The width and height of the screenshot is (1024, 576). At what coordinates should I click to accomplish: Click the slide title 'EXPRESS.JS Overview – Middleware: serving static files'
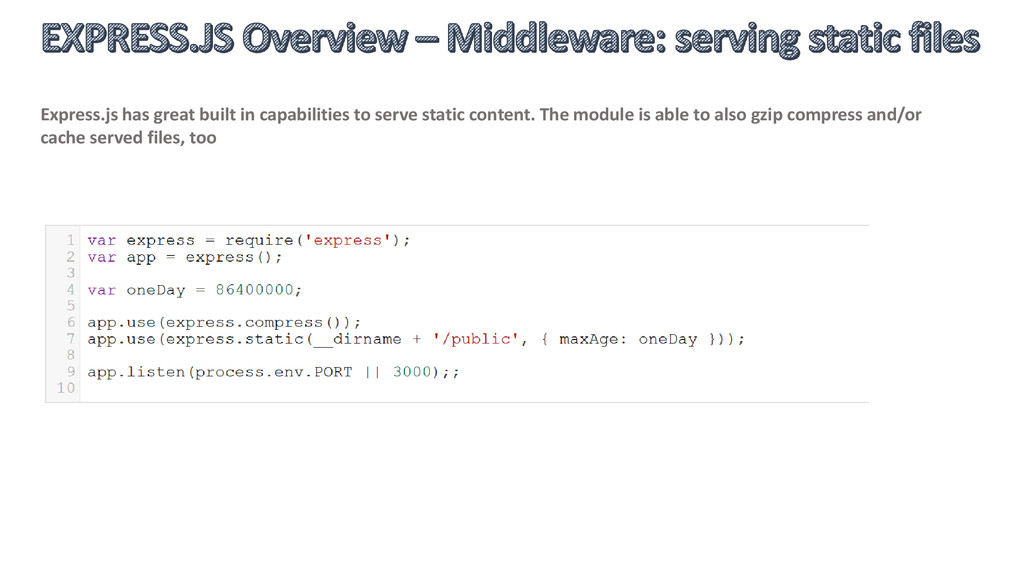point(510,39)
